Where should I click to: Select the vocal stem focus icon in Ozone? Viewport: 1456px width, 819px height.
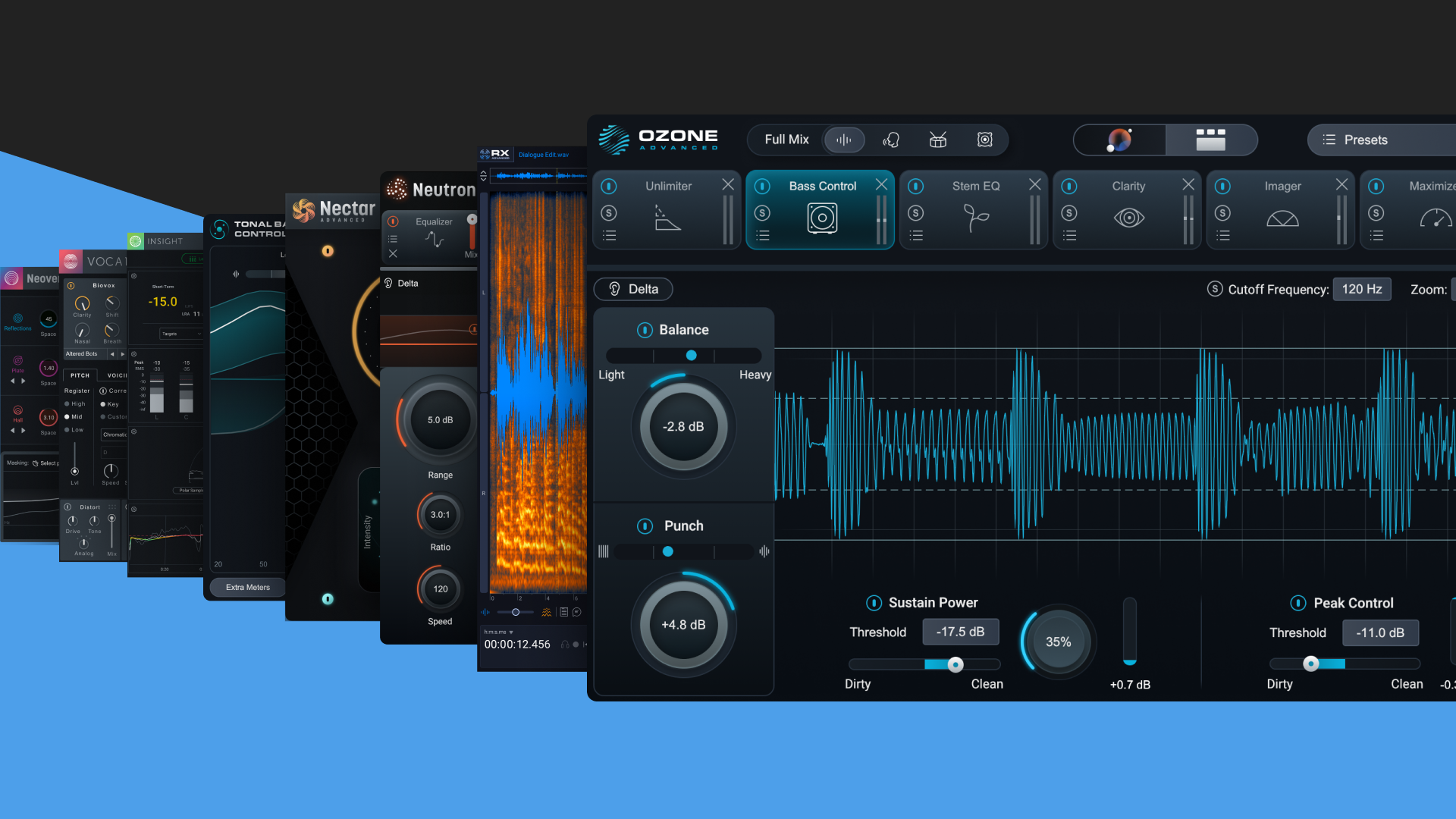891,140
